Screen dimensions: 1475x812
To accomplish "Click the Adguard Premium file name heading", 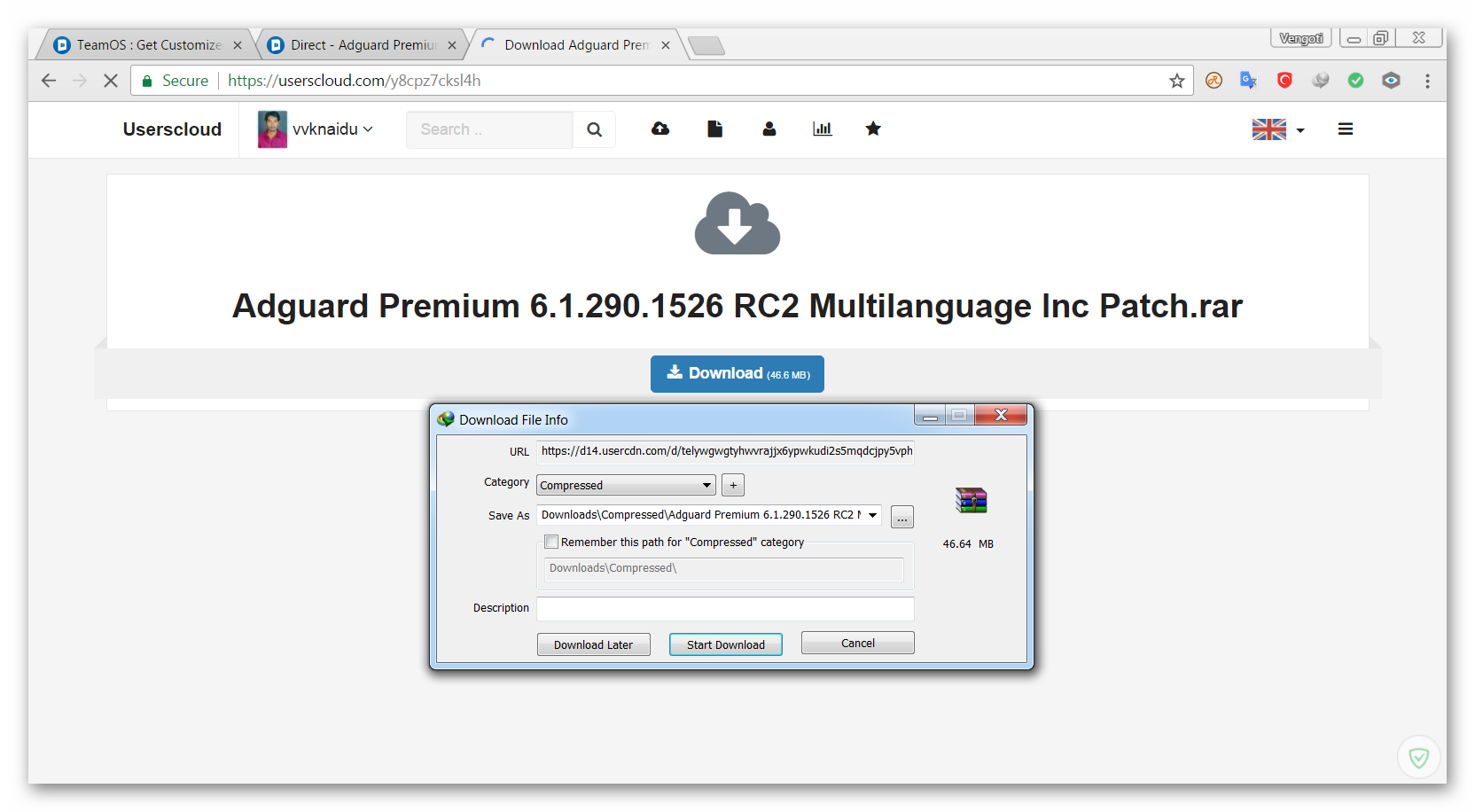I will 737,306.
